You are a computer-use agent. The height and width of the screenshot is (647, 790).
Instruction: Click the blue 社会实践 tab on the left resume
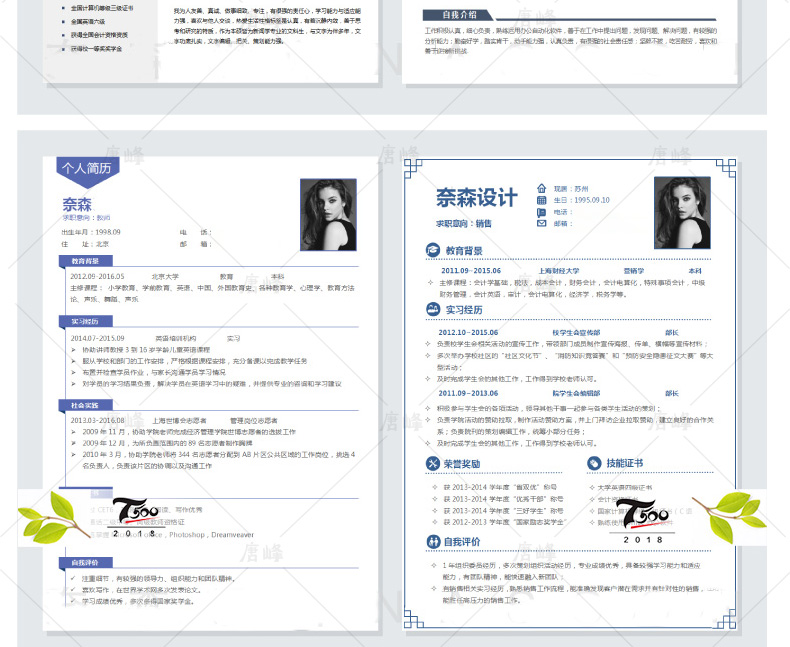point(85,405)
